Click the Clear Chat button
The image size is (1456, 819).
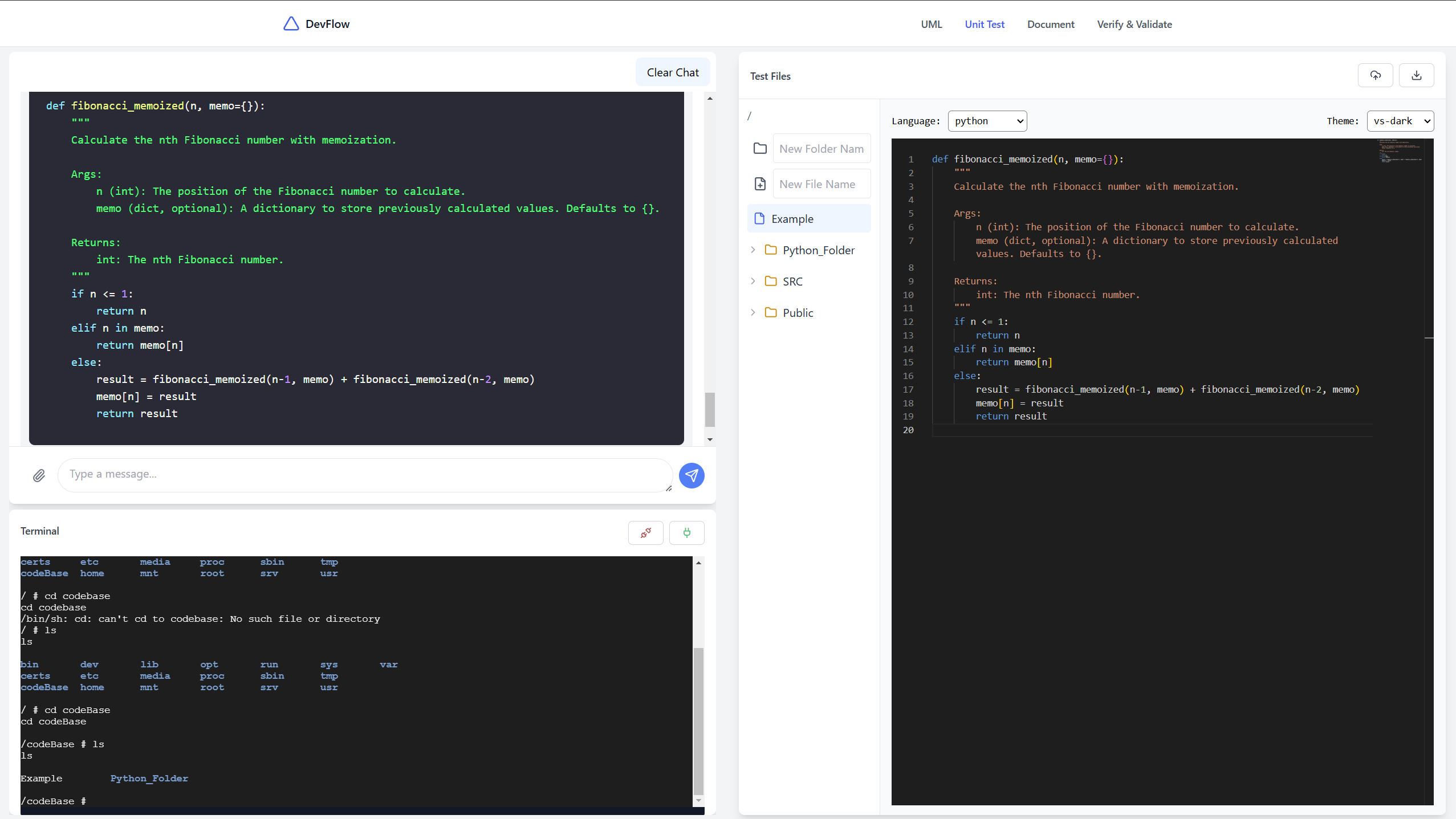[x=672, y=72]
